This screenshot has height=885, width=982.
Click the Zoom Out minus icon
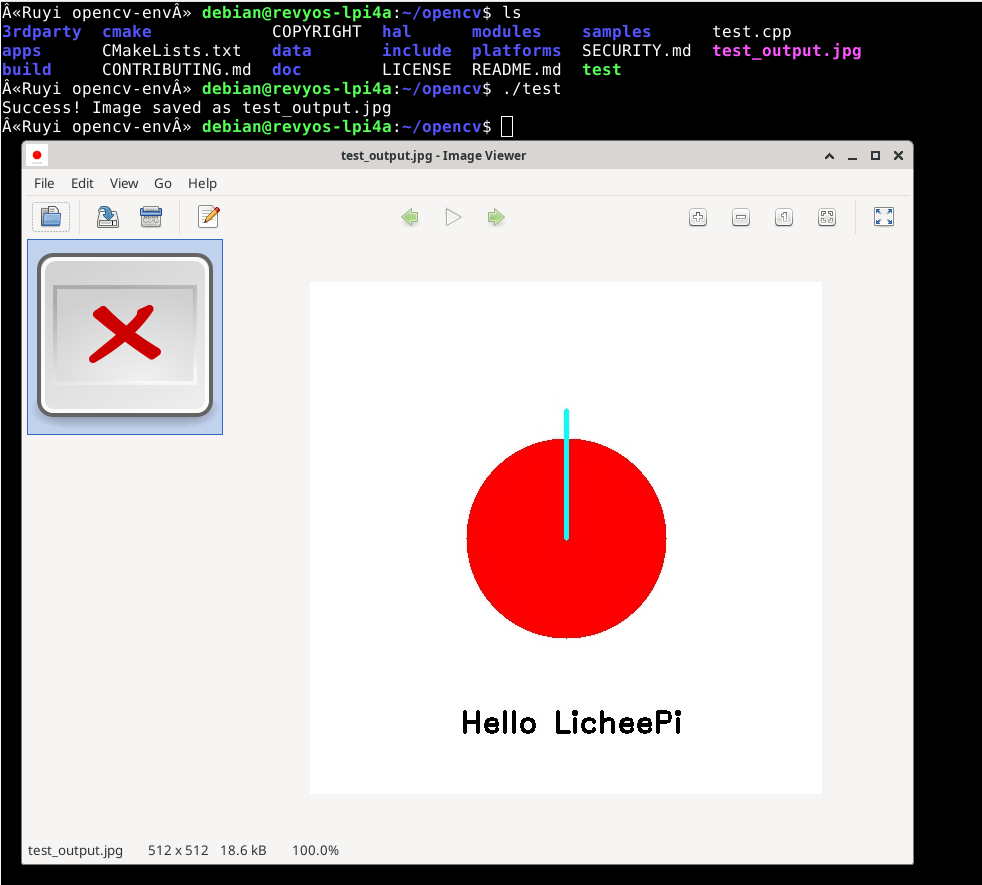click(741, 217)
